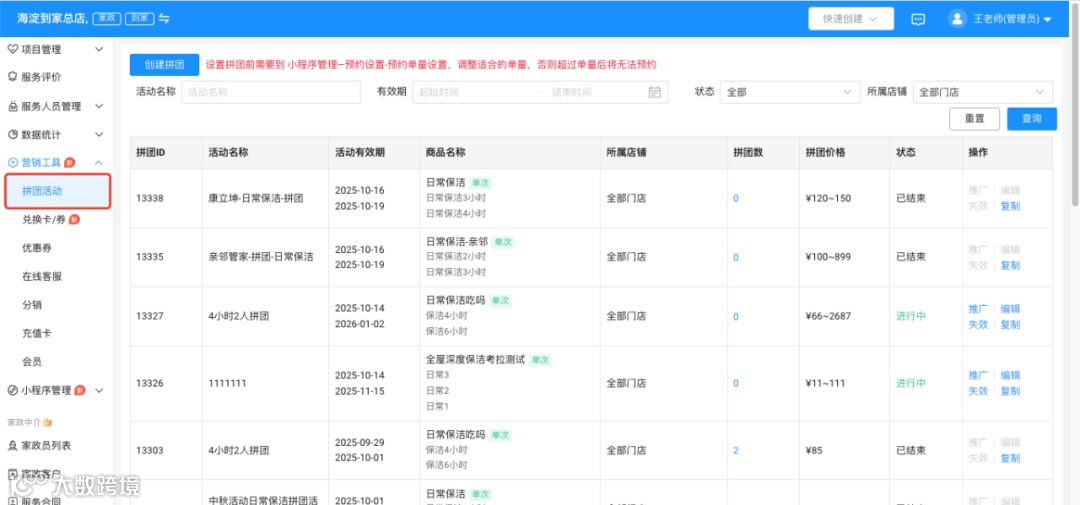Click 全屋深度保洁考拉测试 product name
The height and width of the screenshot is (505, 1080).
[476, 360]
